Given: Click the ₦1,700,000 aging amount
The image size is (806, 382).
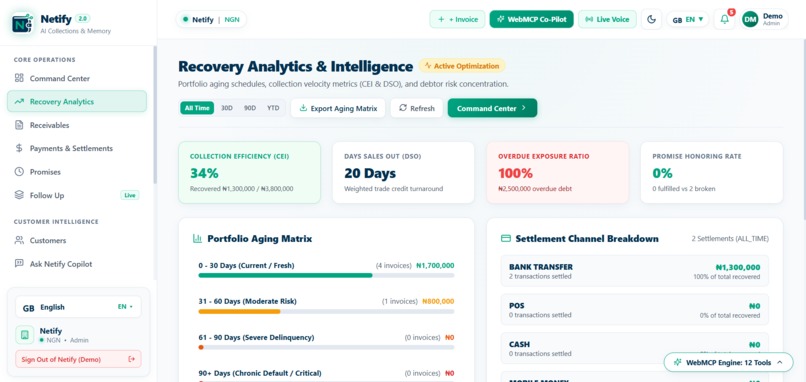Looking at the screenshot, I should point(435,266).
